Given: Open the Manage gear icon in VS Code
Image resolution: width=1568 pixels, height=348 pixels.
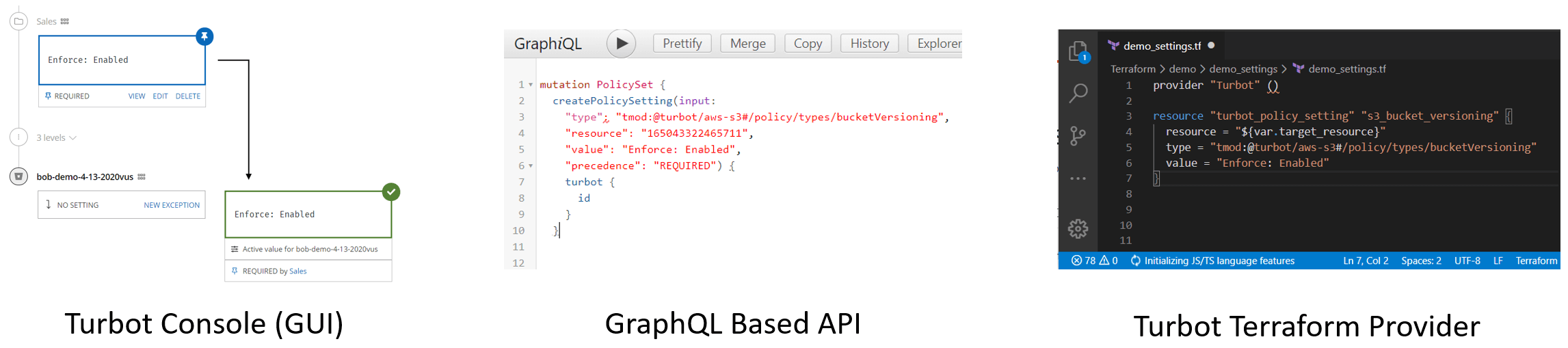Looking at the screenshot, I should coord(1078,228).
